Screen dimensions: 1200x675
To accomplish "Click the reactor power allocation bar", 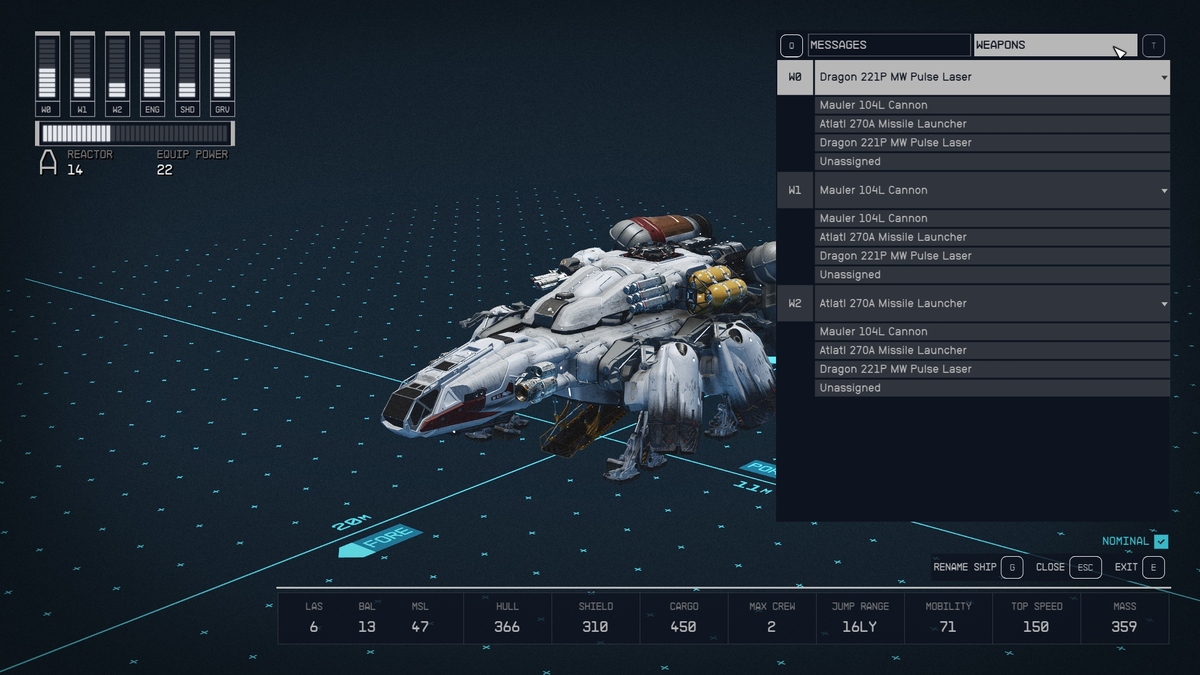I will tap(135, 134).
